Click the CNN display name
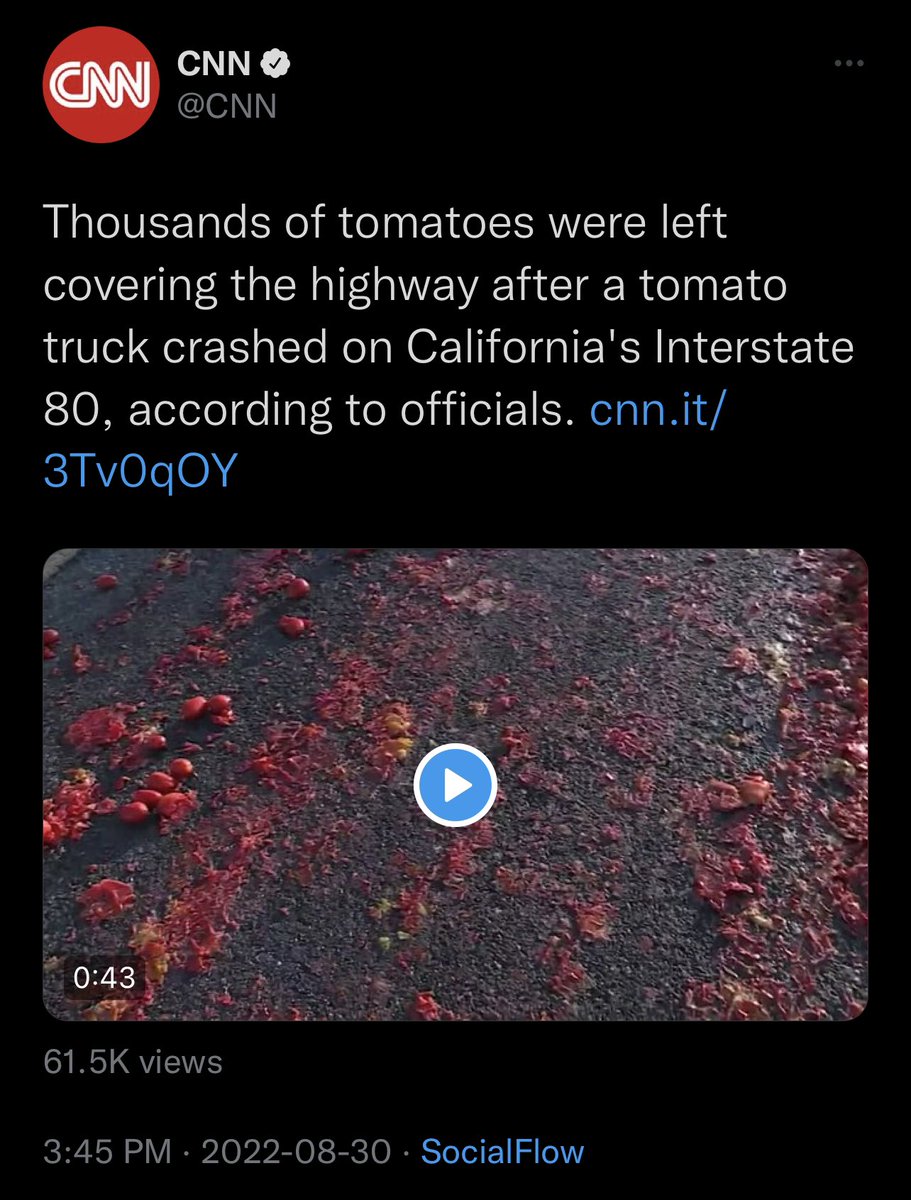 pos(213,66)
